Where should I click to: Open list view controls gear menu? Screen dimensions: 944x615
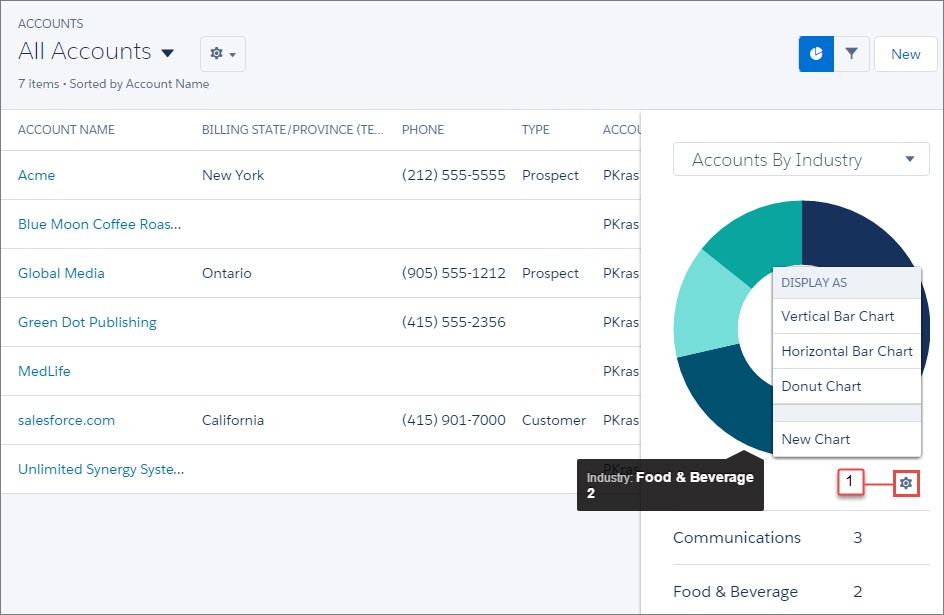[x=223, y=54]
